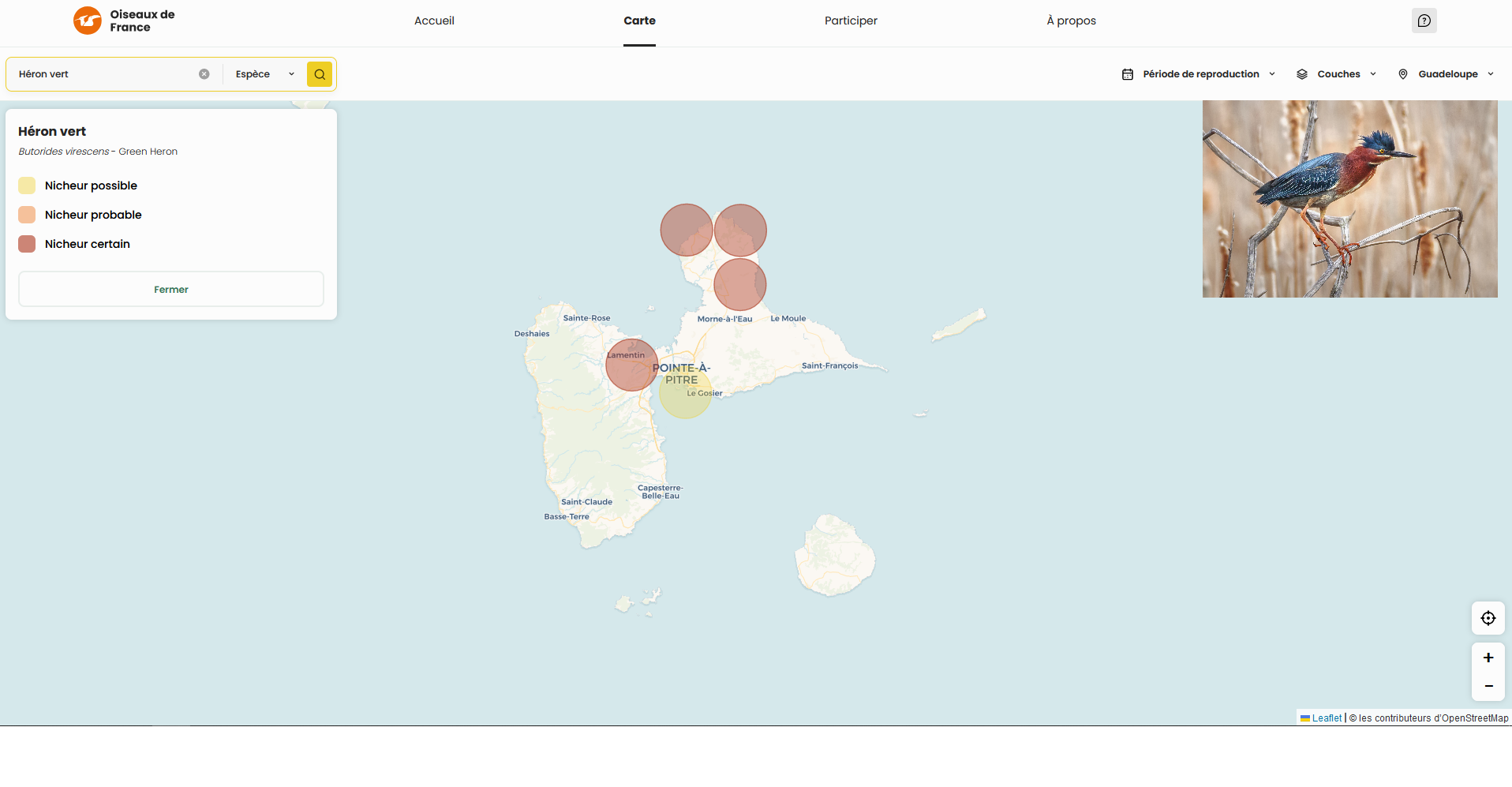Viewport: 1512px width, 787px height.
Task: Center map with the locate crosshair button
Action: [1488, 618]
